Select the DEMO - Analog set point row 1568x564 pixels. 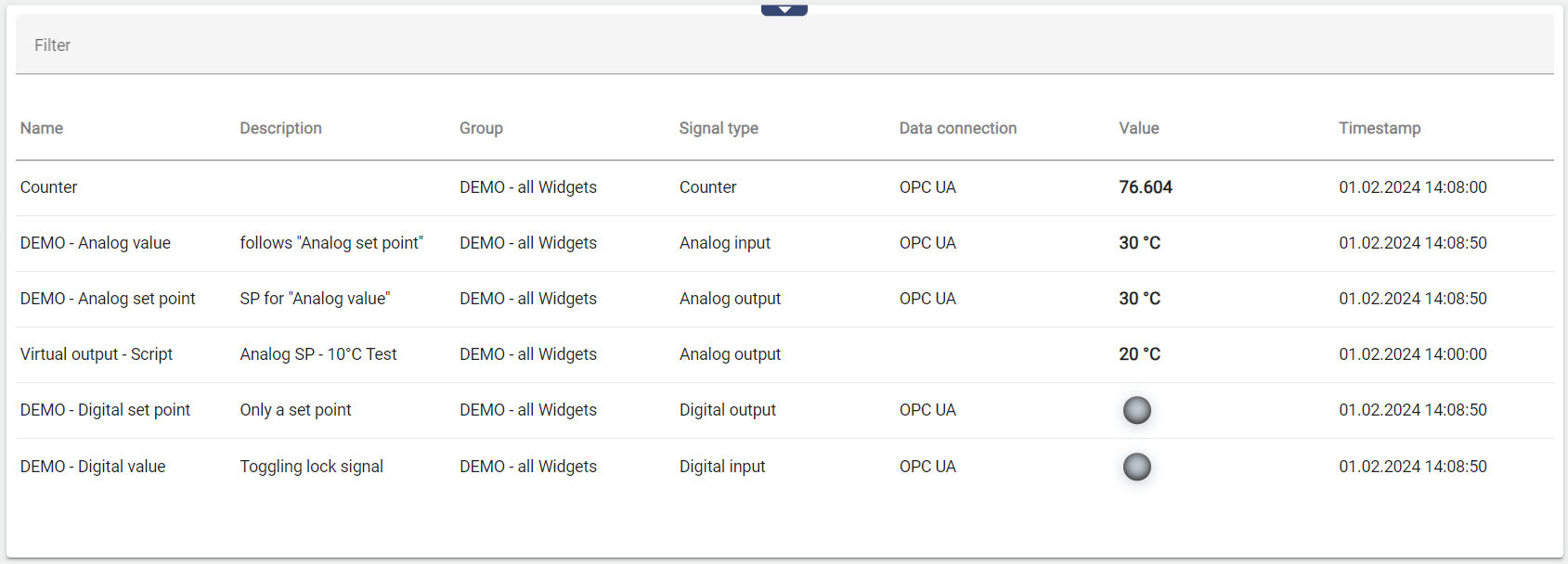point(108,299)
